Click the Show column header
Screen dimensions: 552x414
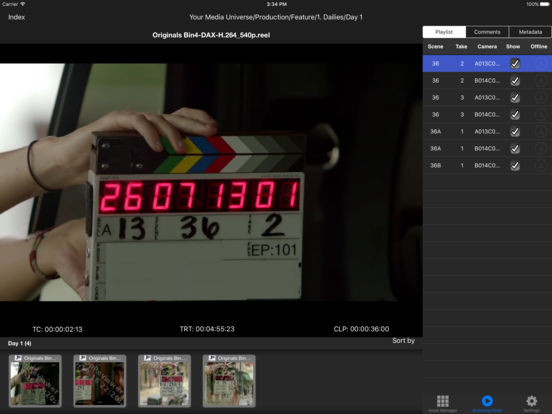click(x=513, y=46)
